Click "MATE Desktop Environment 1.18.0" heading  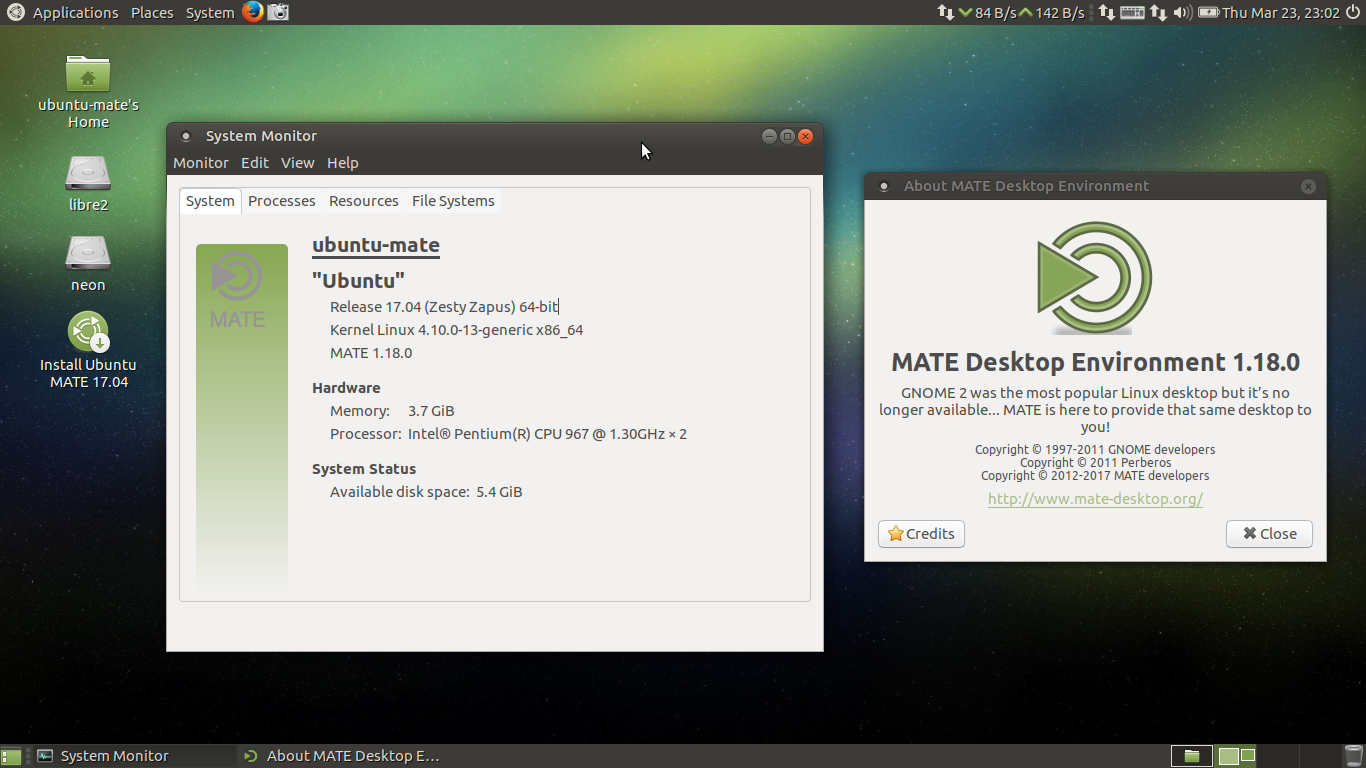tap(1095, 362)
